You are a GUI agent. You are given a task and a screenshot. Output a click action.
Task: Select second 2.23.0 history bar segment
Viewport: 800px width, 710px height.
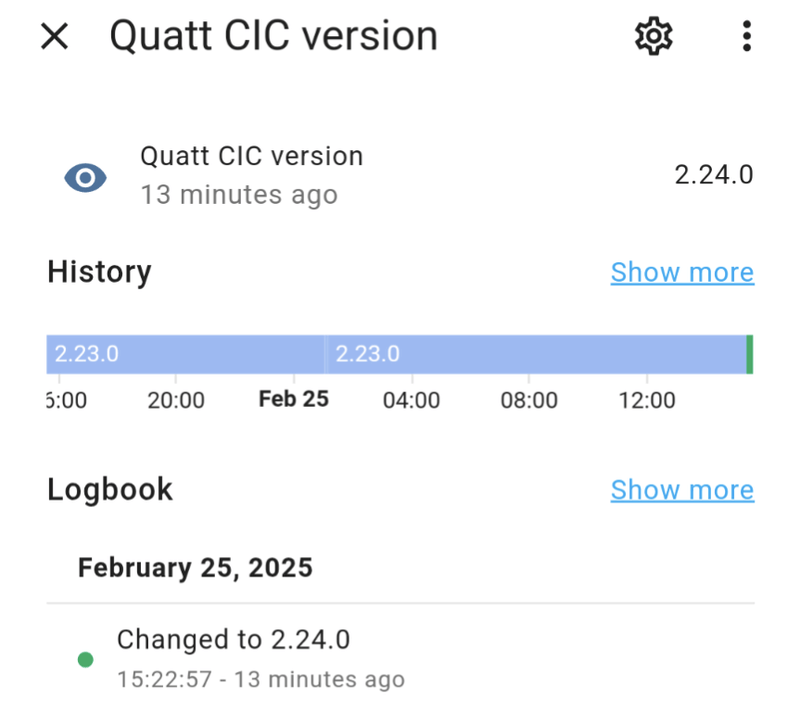point(536,354)
